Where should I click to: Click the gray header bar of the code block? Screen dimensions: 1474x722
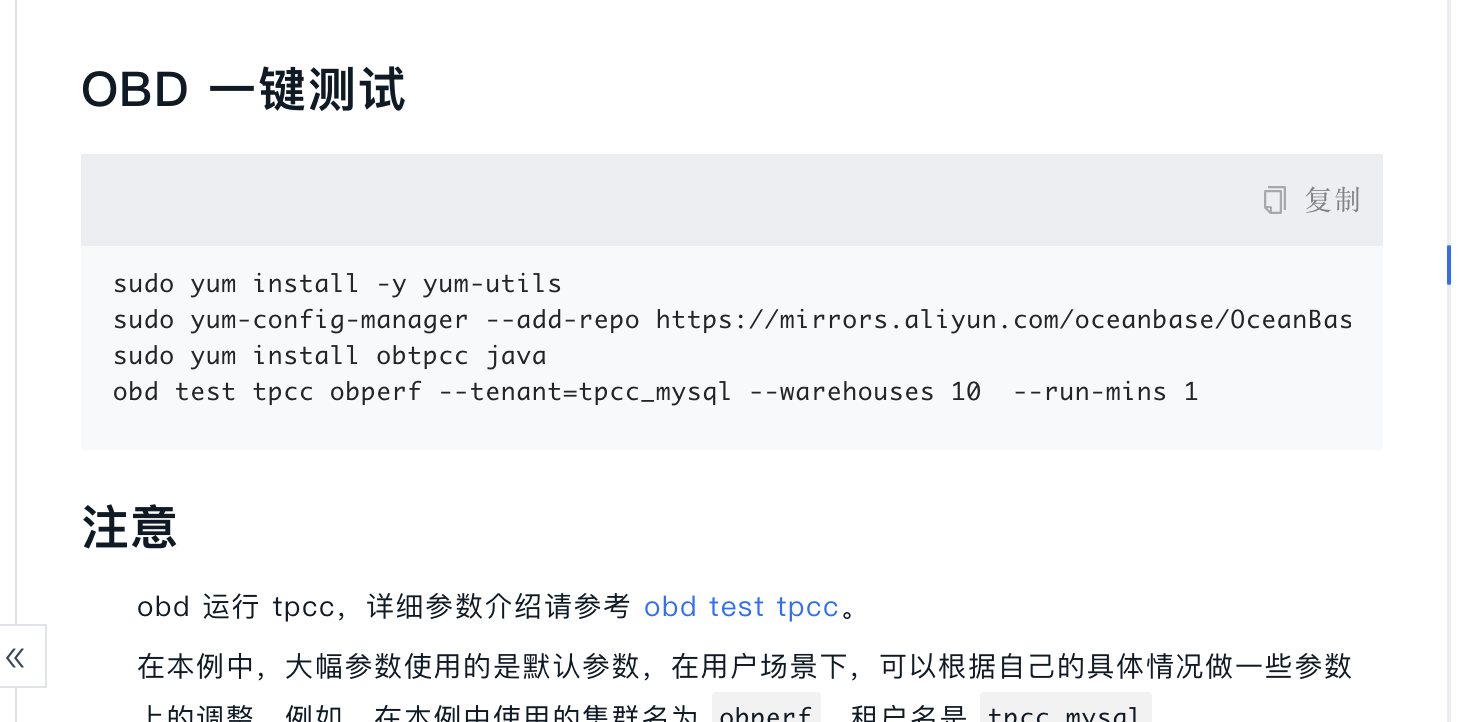coord(732,200)
